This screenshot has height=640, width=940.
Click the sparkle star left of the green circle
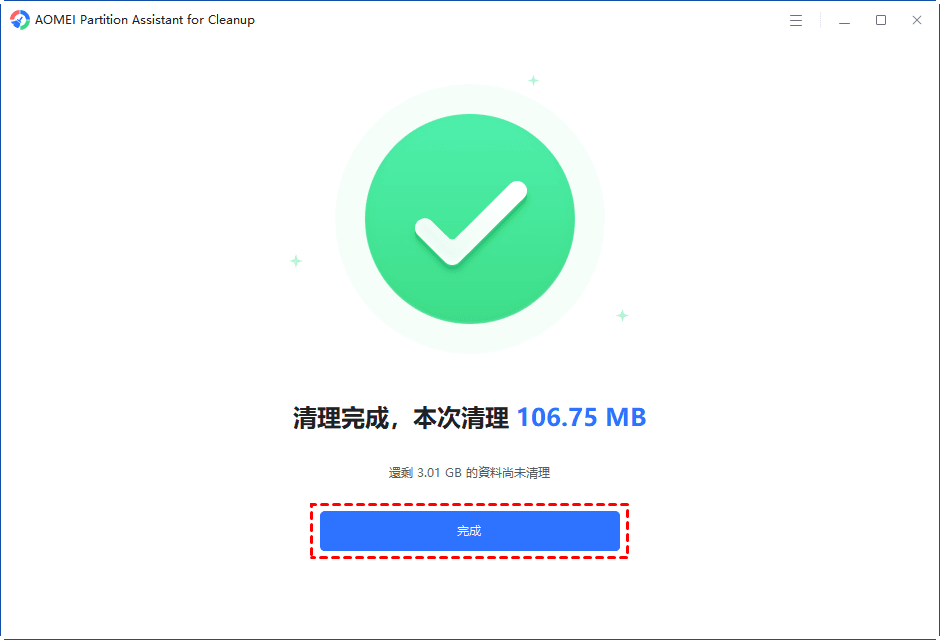point(296,261)
